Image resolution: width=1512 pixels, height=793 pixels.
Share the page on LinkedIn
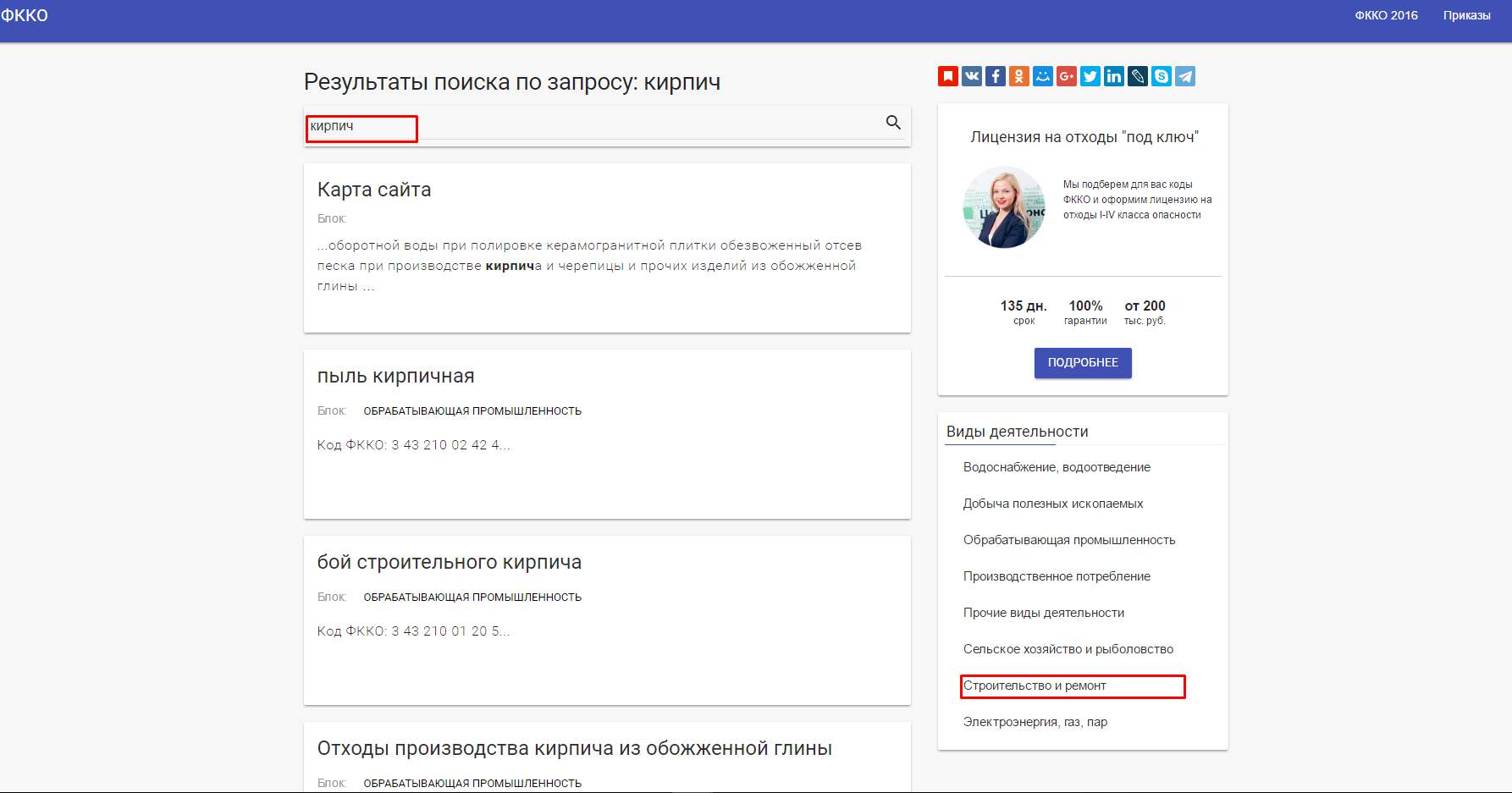point(1114,76)
